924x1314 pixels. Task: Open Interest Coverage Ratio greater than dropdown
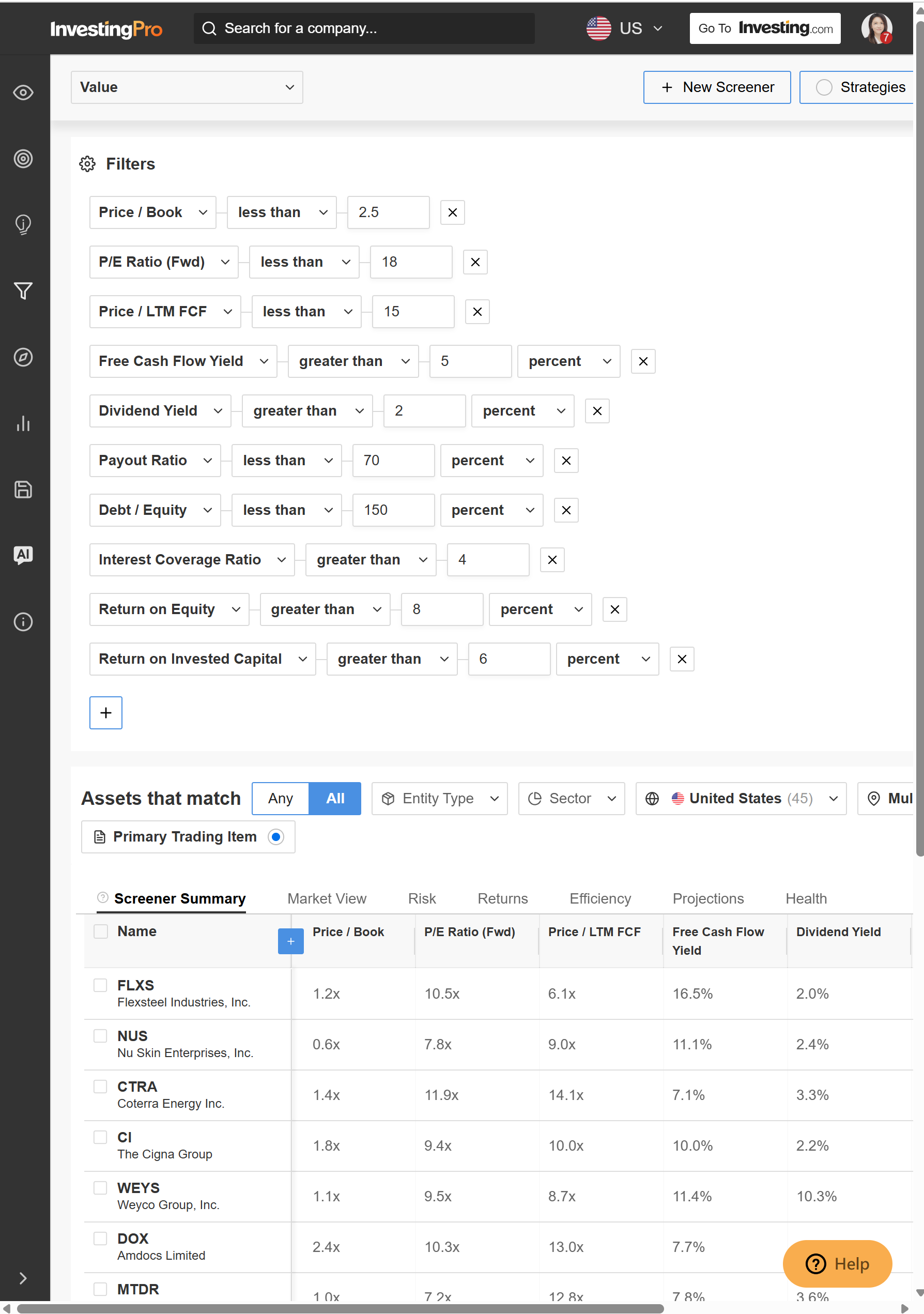tap(372, 560)
